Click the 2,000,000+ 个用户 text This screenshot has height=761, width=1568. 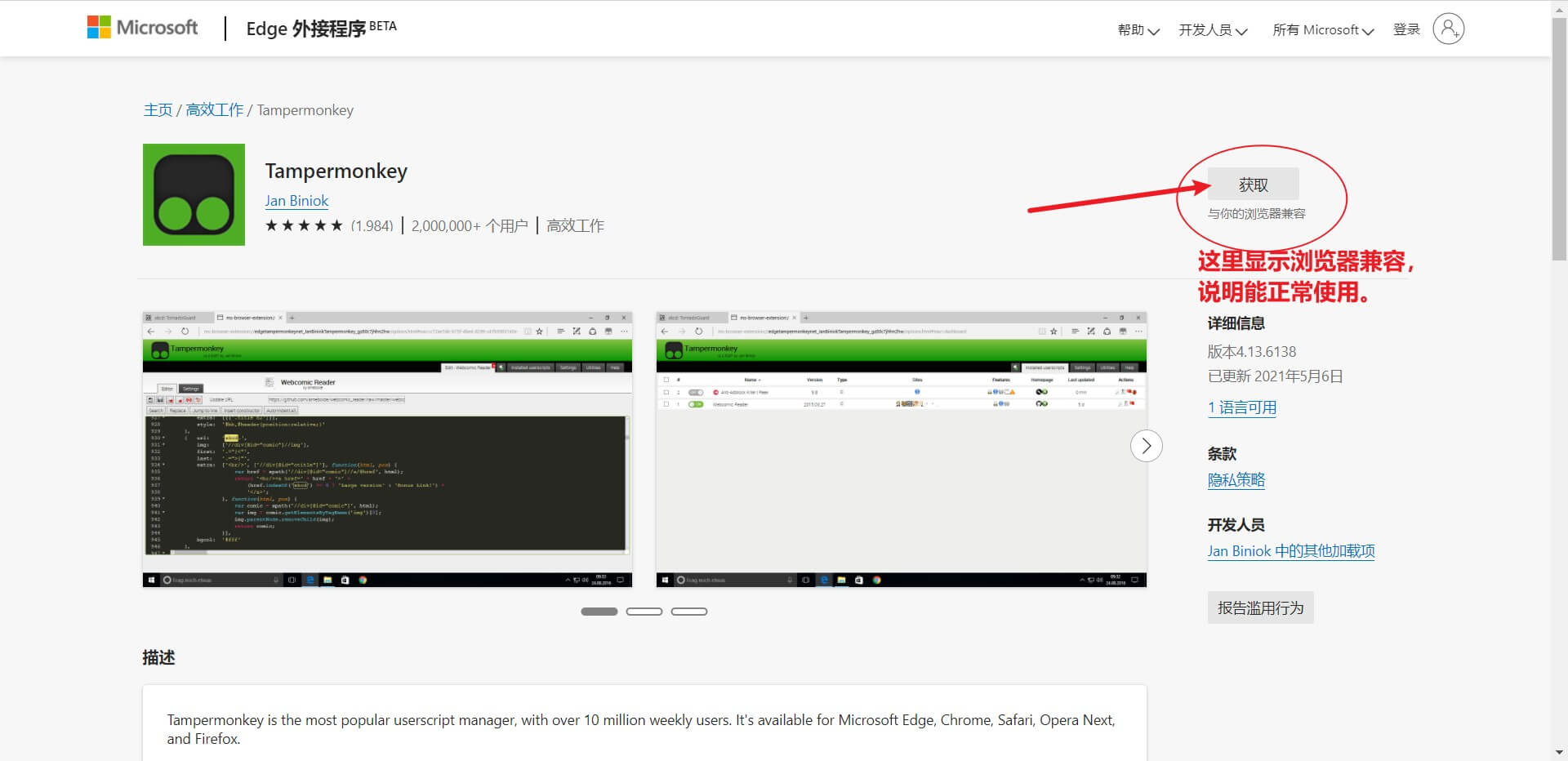click(470, 225)
